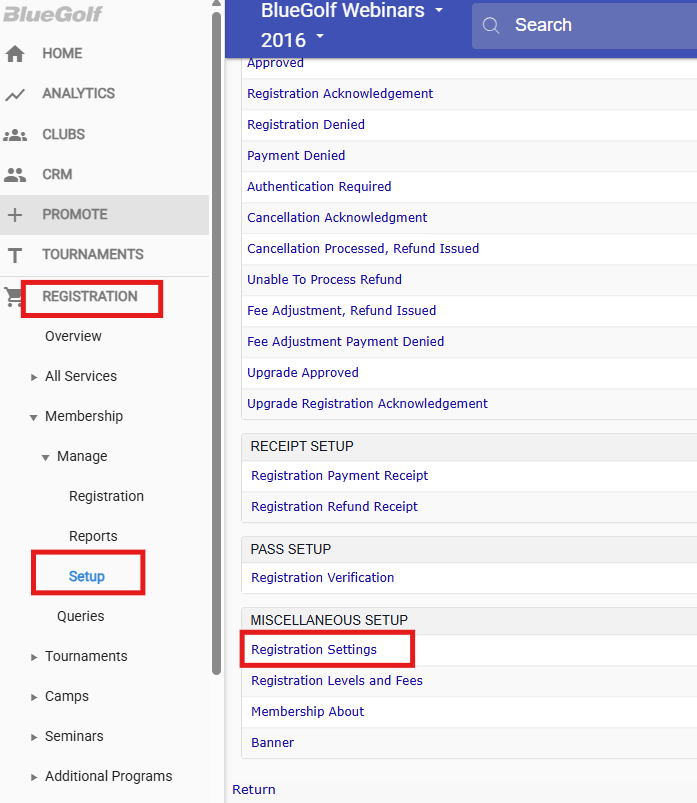Screen dimensions: 697x803
Task: Expand the Seminars tree arrow
Action: tap(34, 737)
